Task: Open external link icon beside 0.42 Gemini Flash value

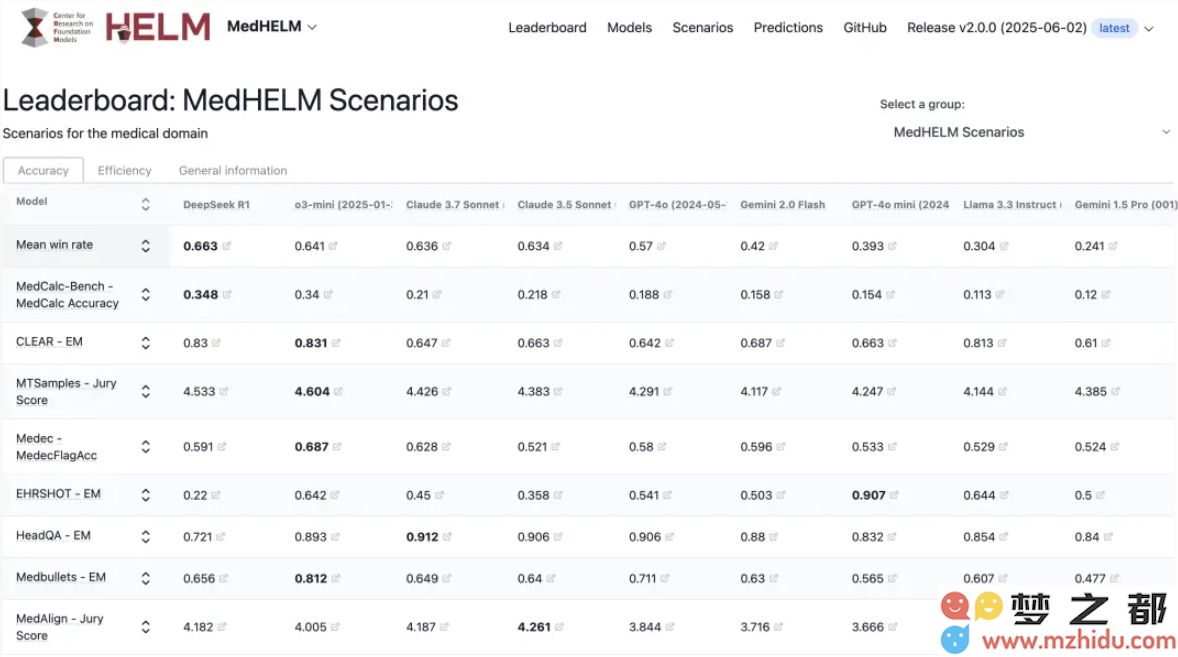Action: click(x=773, y=246)
